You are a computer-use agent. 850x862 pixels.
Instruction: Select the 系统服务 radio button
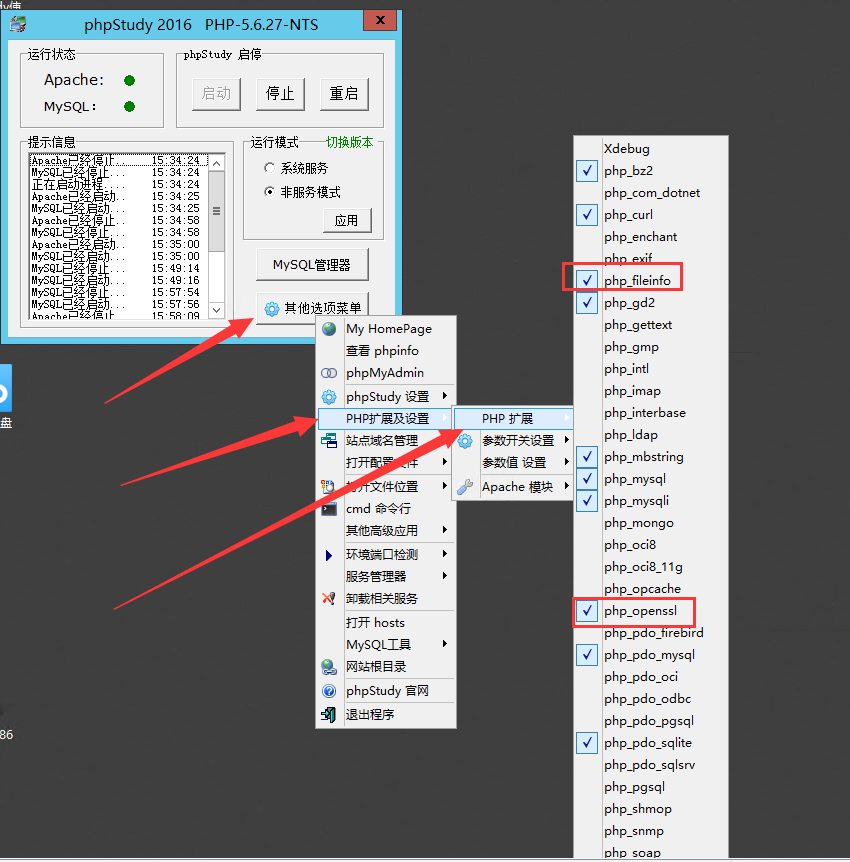pyautogui.click(x=269, y=168)
